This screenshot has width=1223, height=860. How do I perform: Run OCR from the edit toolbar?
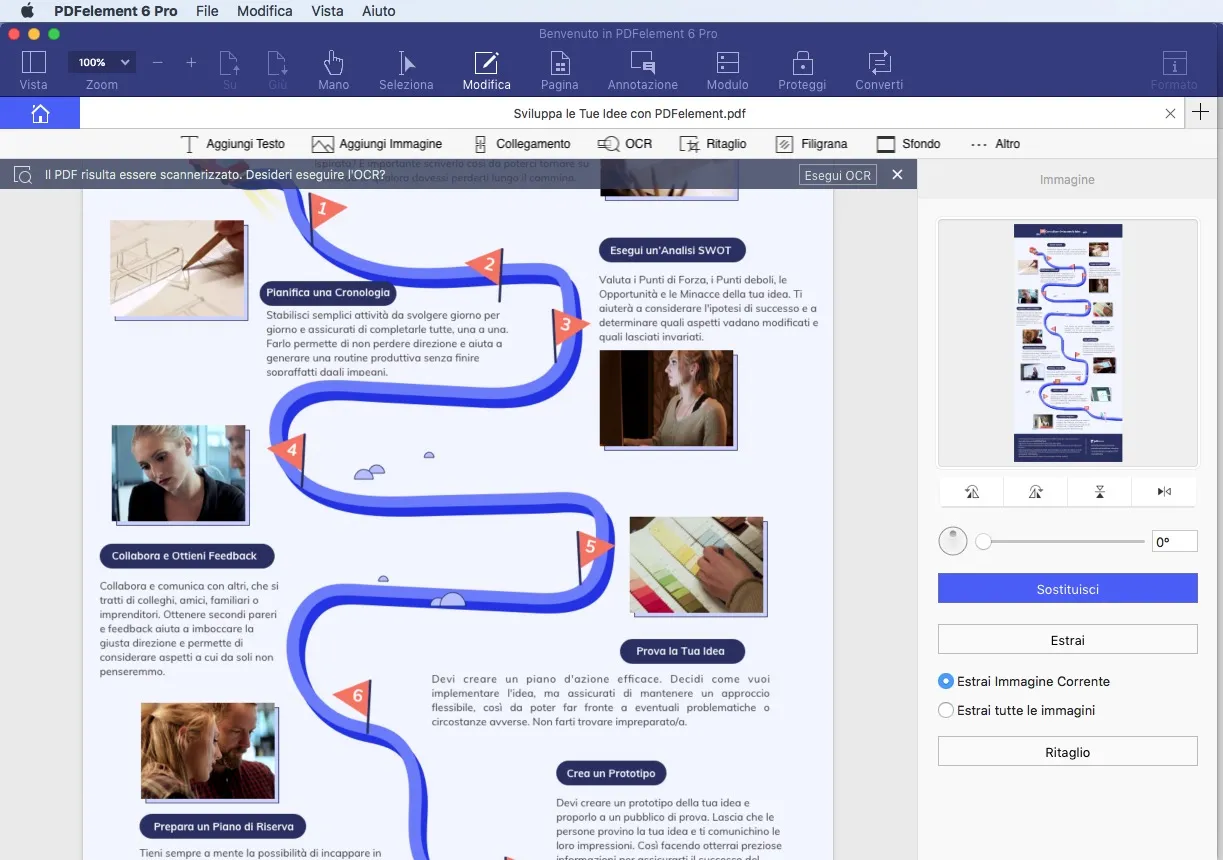click(625, 143)
